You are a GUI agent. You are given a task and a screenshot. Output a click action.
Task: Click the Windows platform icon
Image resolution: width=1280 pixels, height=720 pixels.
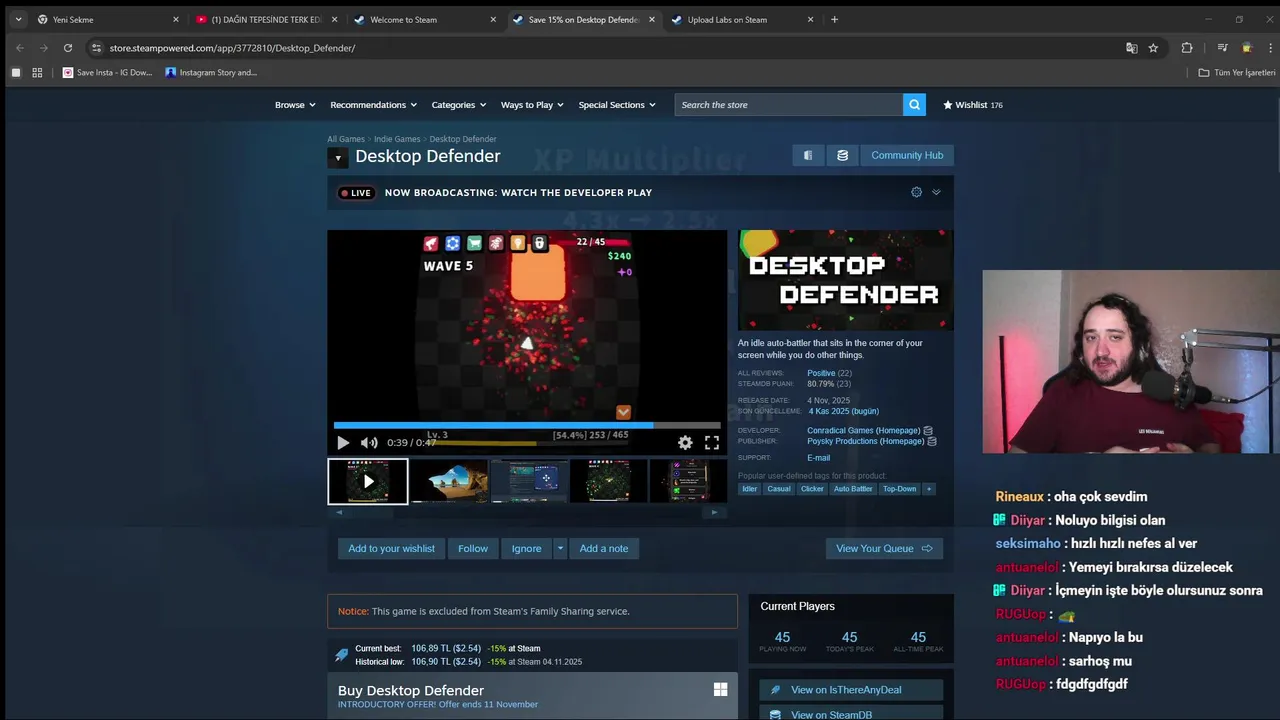point(720,689)
